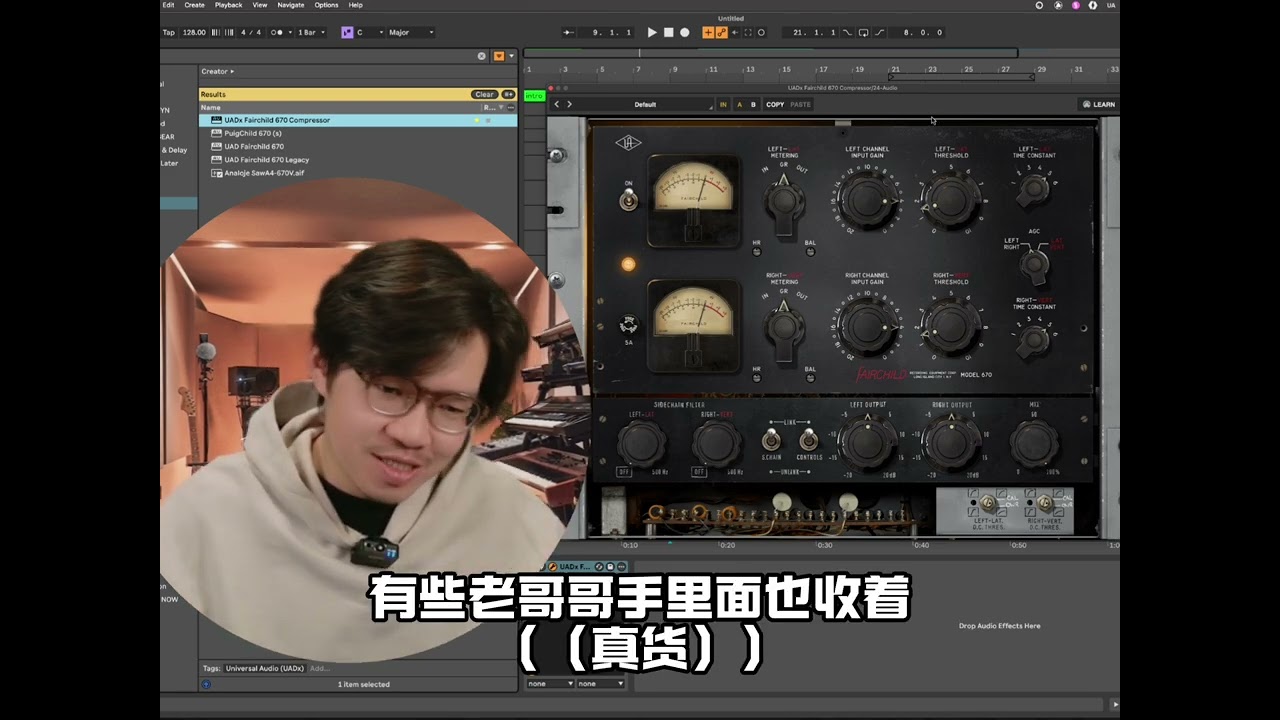Click the Right Channel Input Gain knob
This screenshot has height=720, width=1280.
tap(866, 326)
